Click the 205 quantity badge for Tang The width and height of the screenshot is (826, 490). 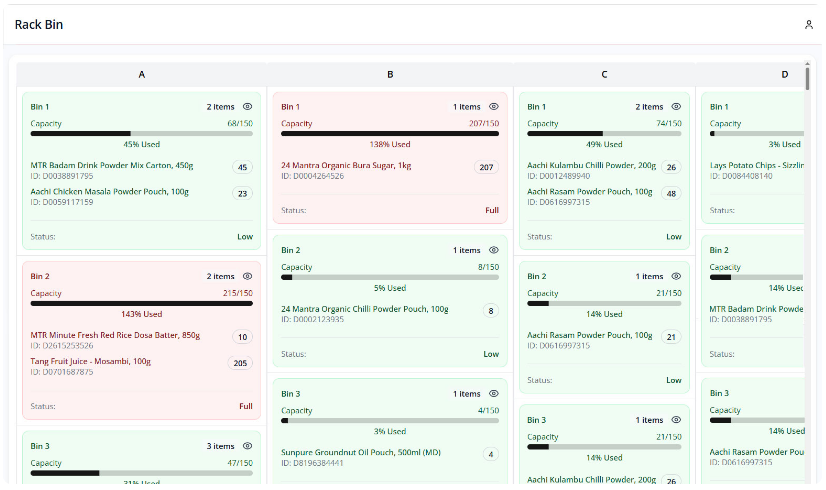(240, 363)
